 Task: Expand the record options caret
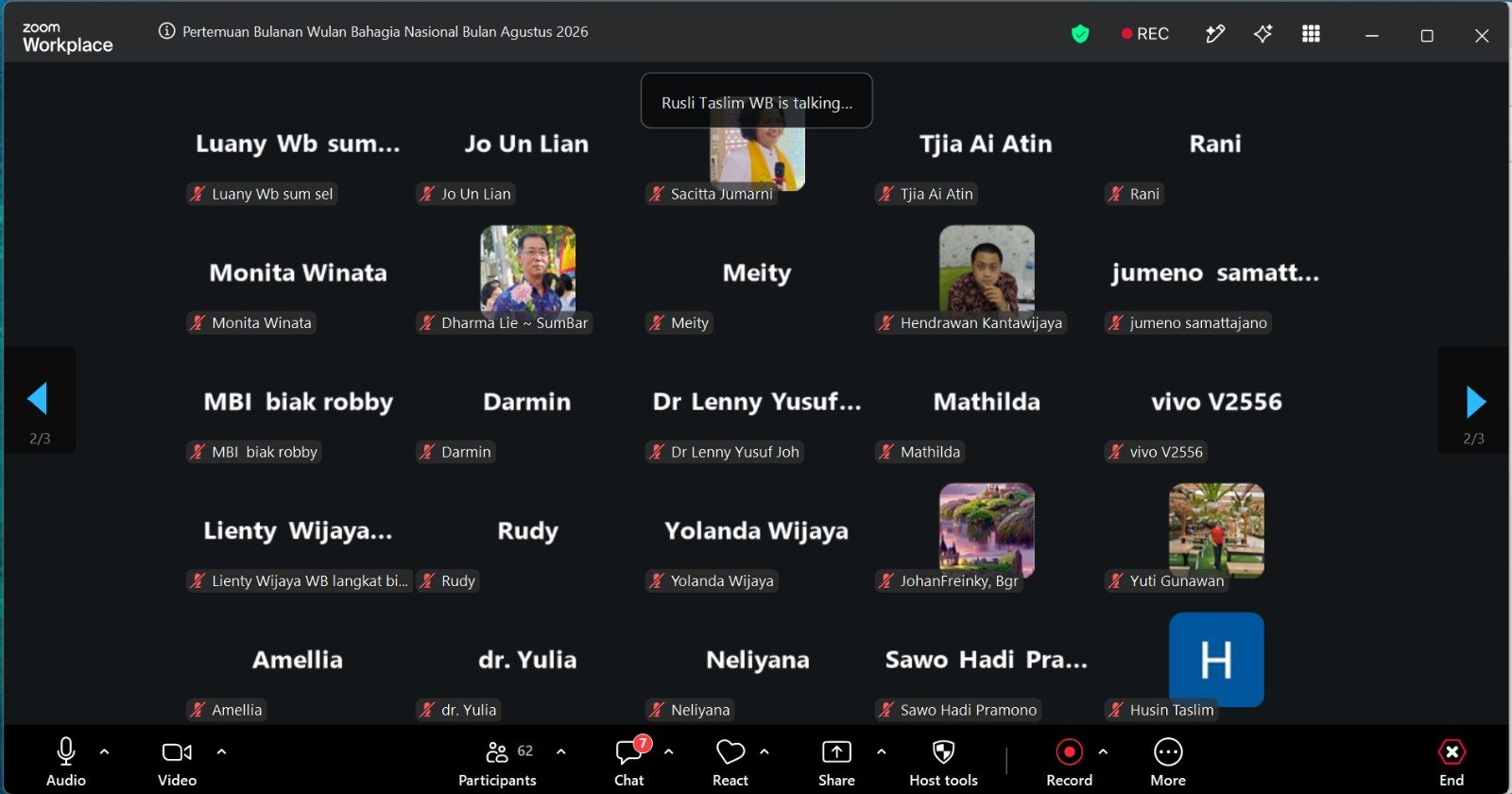pos(1103,751)
